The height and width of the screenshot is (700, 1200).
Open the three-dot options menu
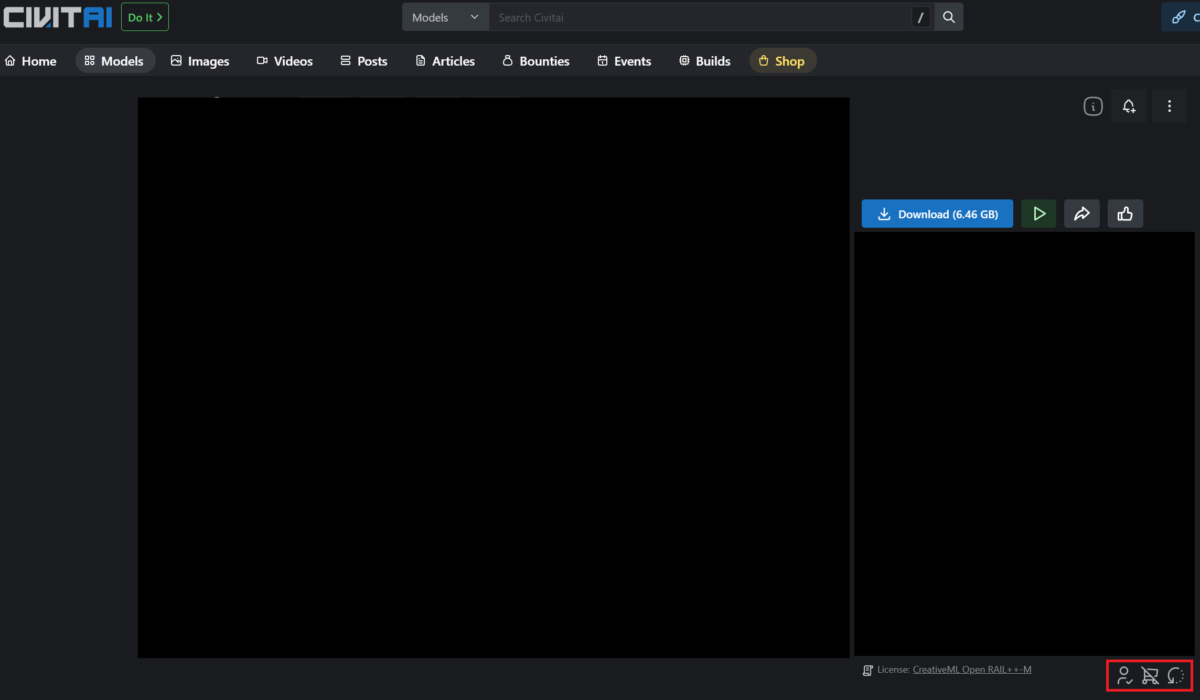point(1169,106)
